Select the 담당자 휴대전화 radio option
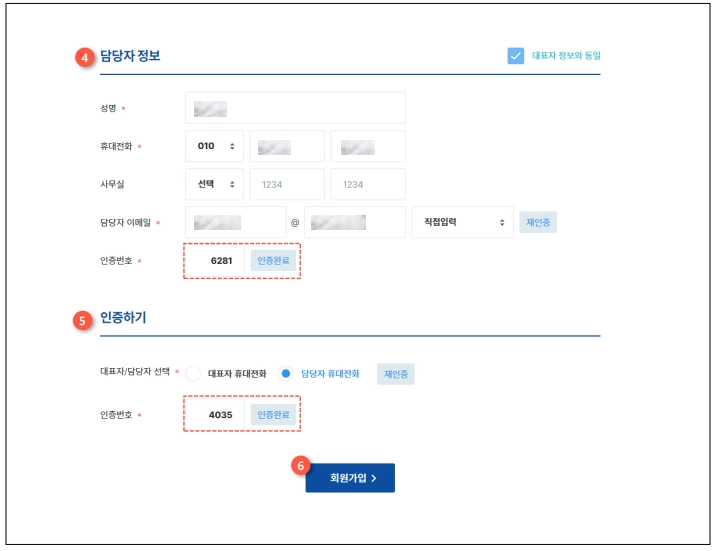 coord(286,374)
